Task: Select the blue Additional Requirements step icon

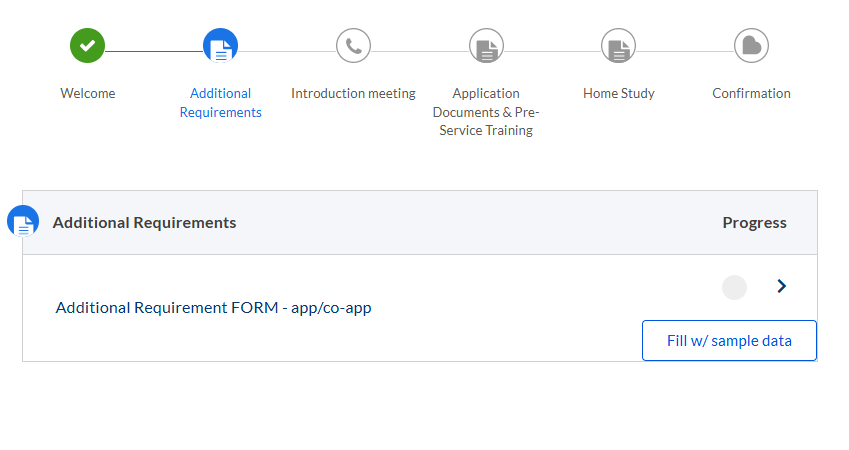Action: tap(220, 45)
